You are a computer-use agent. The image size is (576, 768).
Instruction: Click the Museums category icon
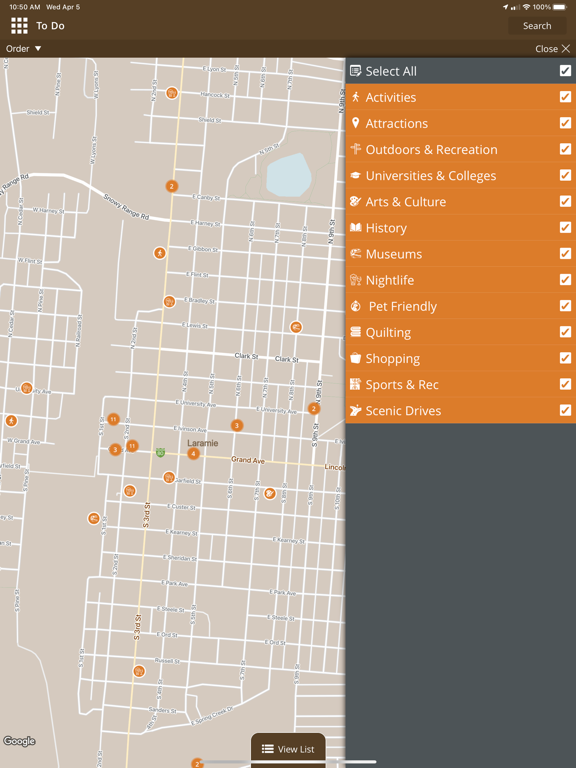point(356,253)
